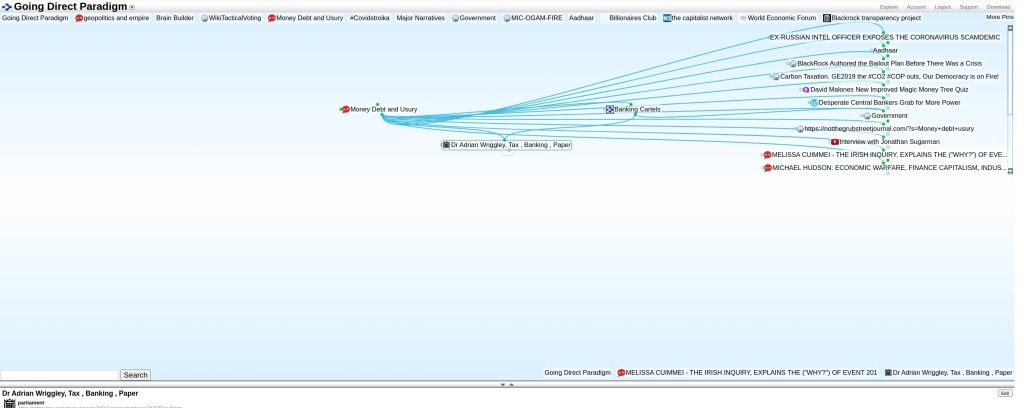Open the dropdown next to Going Direct Paradigm title
The height and width of the screenshot is (408, 1024).
(x=132, y=8)
